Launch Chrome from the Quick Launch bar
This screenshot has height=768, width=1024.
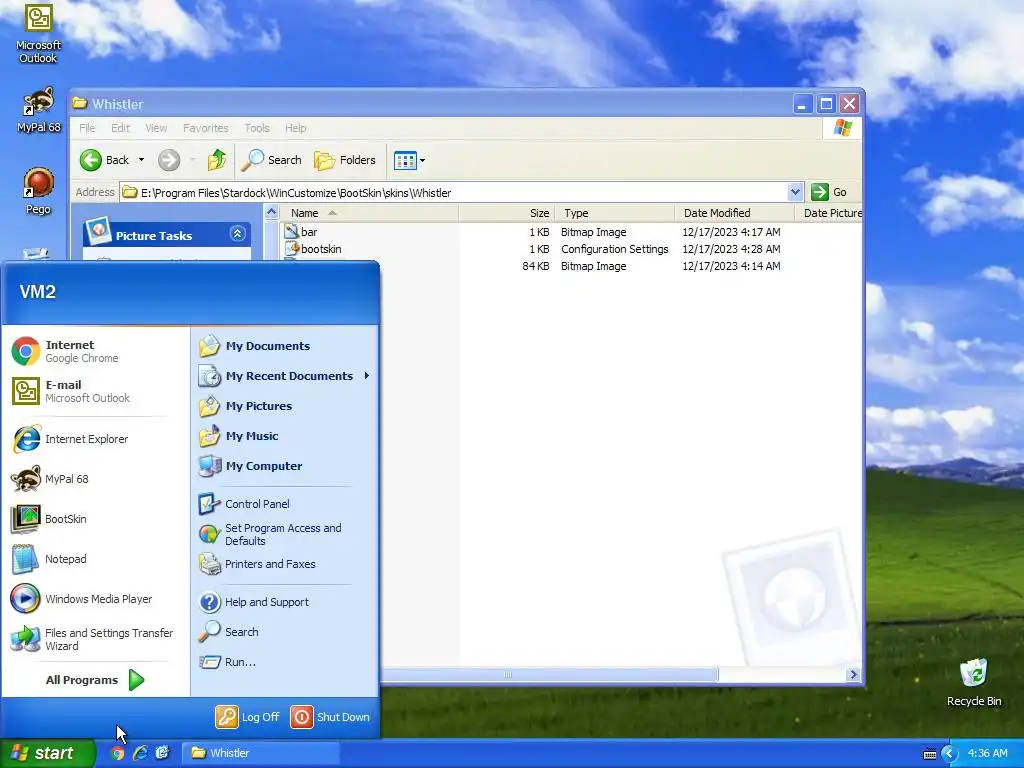tap(118, 753)
